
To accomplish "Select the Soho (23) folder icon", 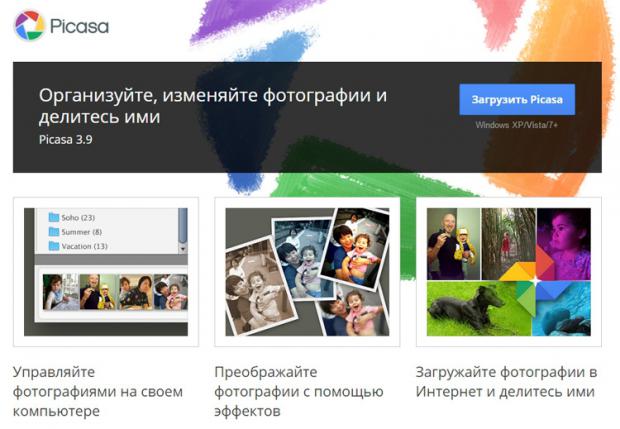I will 53,217.
